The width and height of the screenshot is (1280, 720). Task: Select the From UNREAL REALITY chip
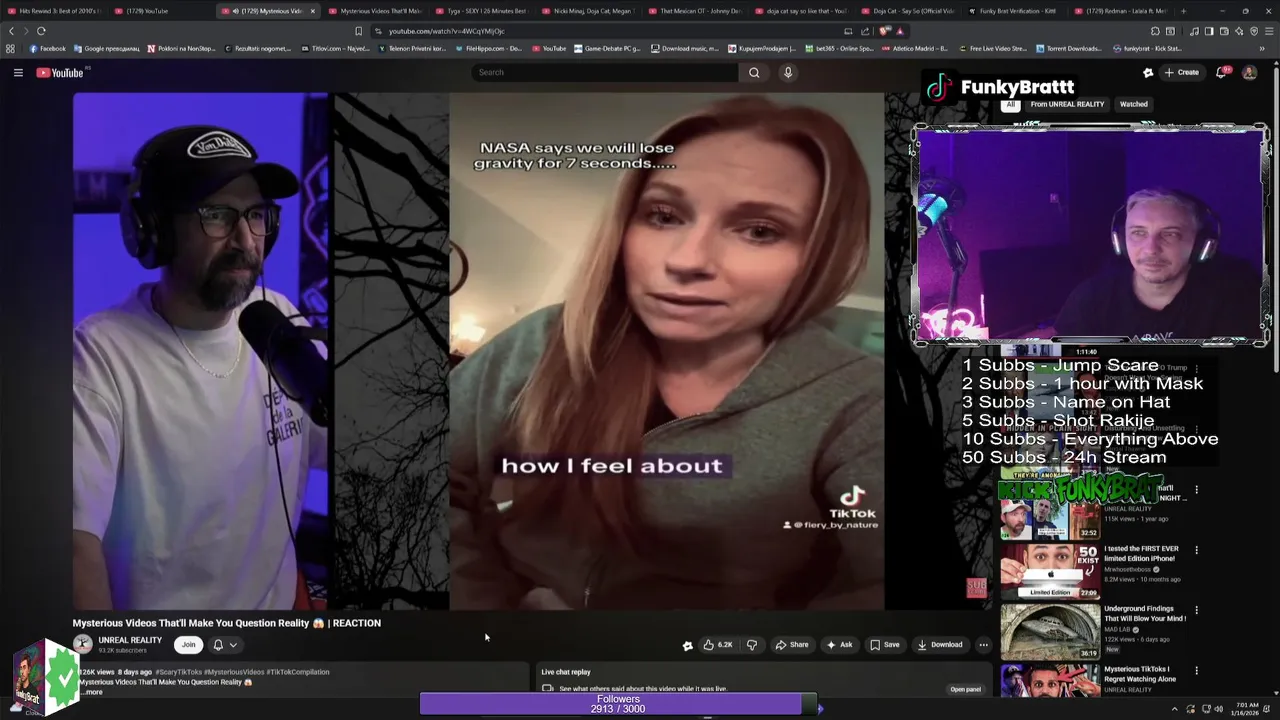1067,104
